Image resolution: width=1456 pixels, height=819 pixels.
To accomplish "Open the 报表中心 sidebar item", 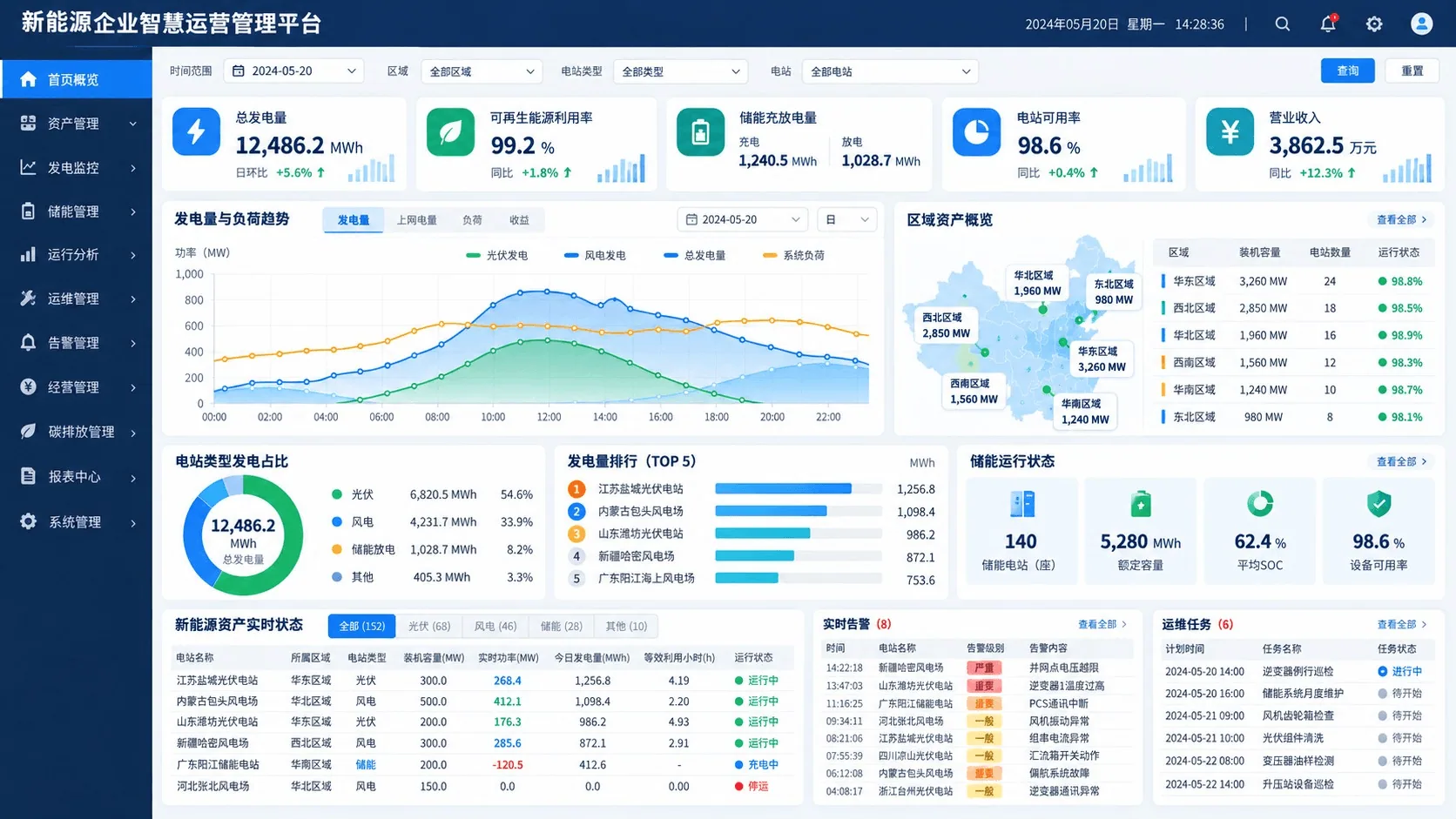I will pos(77,476).
